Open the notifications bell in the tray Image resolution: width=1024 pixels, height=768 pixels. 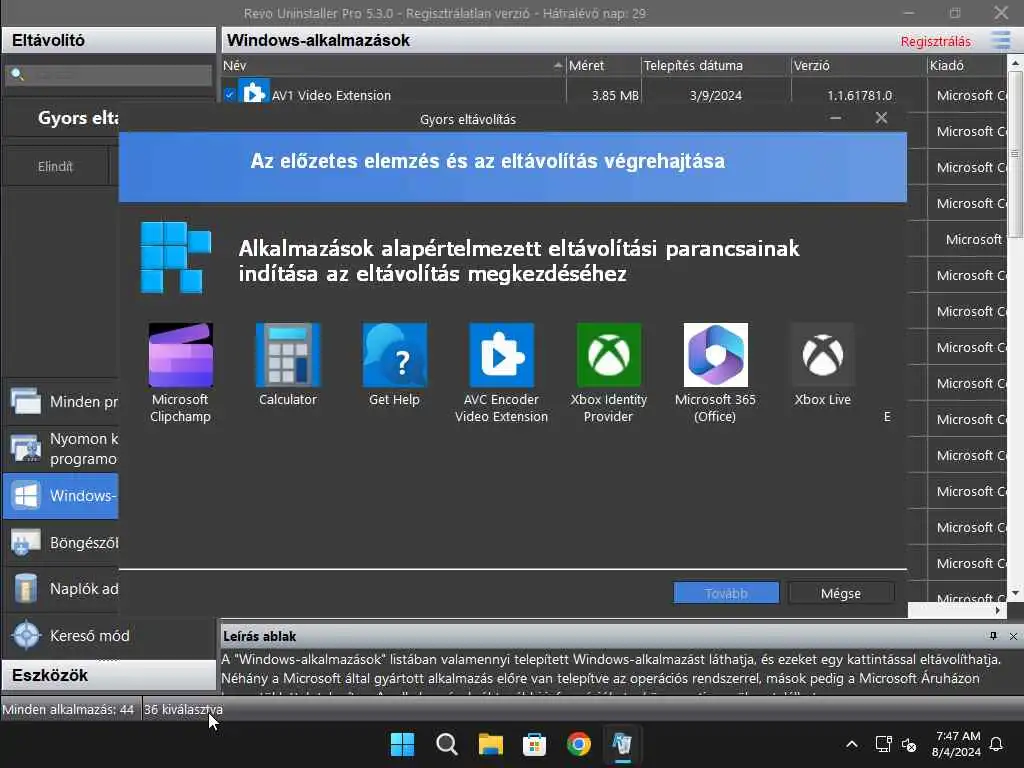pyautogui.click(x=997, y=744)
